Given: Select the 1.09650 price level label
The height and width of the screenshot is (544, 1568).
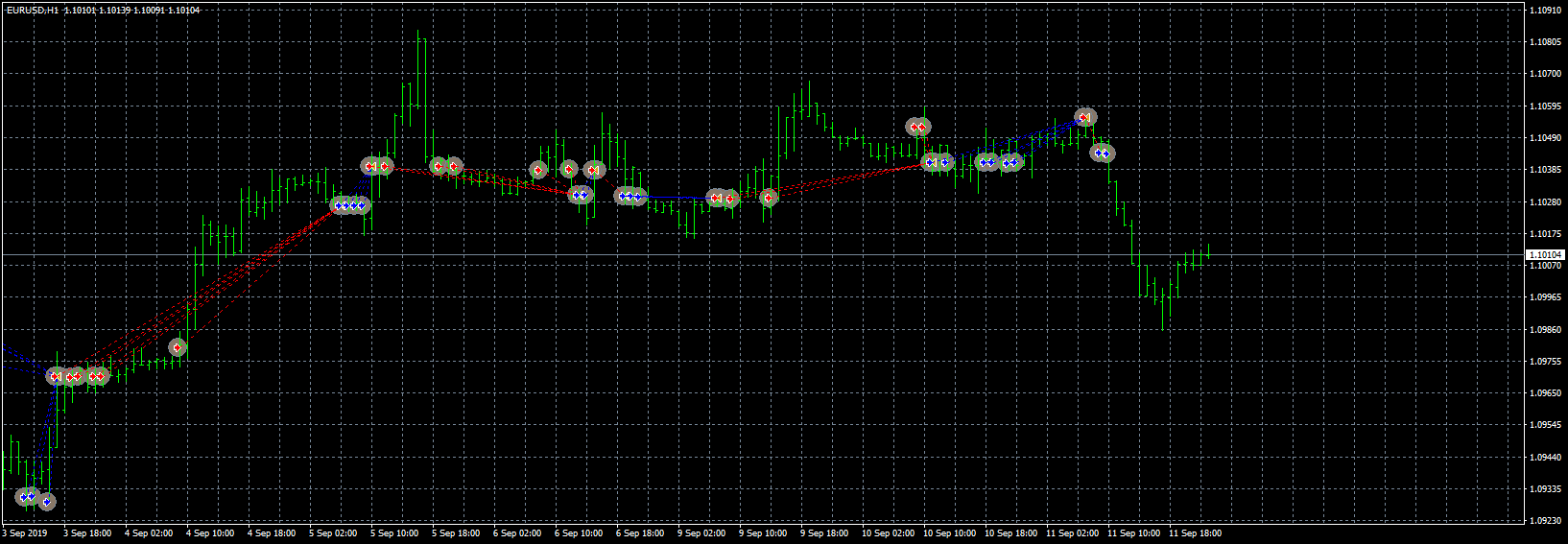Looking at the screenshot, I should (x=1544, y=392).
